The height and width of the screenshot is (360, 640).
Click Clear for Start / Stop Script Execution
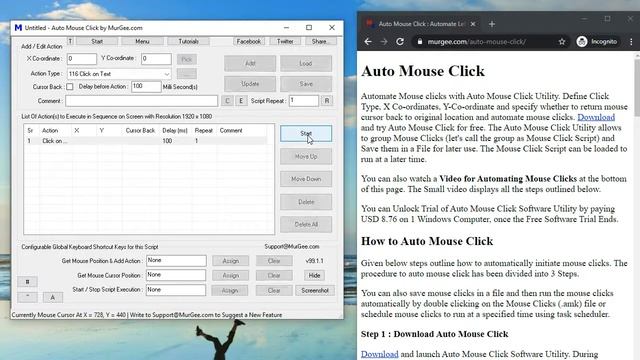[x=274, y=290]
